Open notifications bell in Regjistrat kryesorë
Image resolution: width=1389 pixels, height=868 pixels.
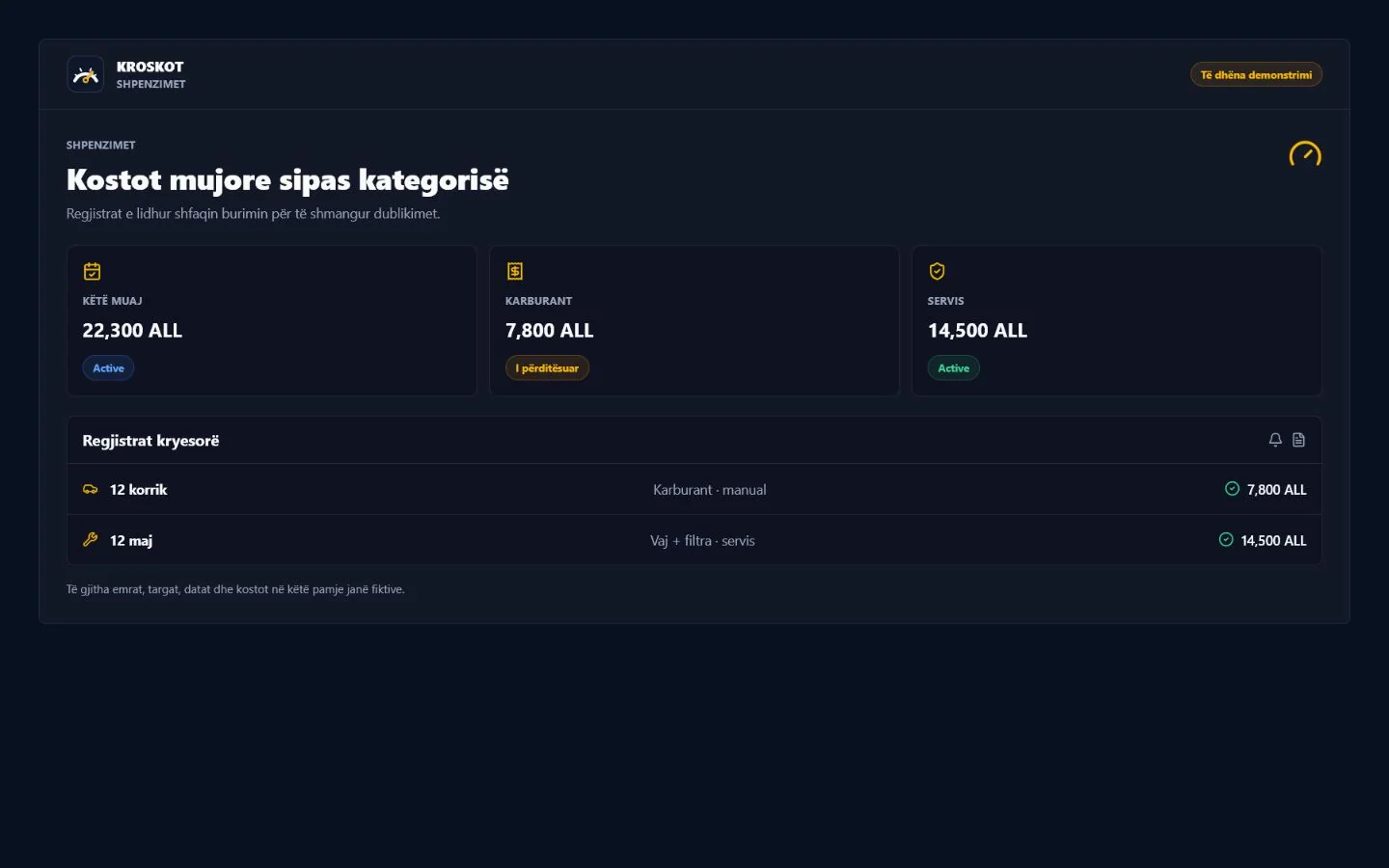1275,440
